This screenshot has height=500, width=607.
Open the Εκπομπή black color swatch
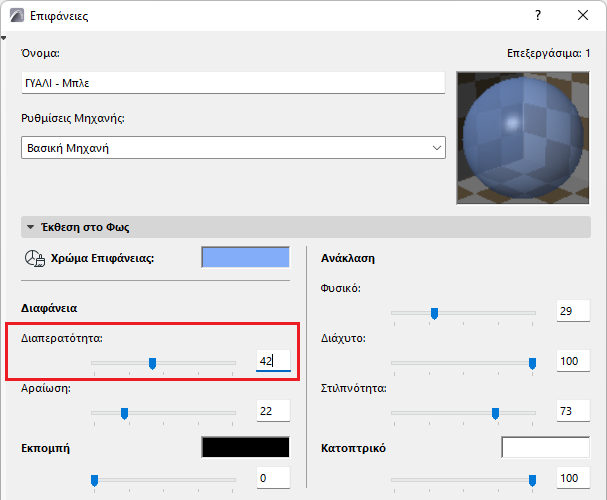245,447
